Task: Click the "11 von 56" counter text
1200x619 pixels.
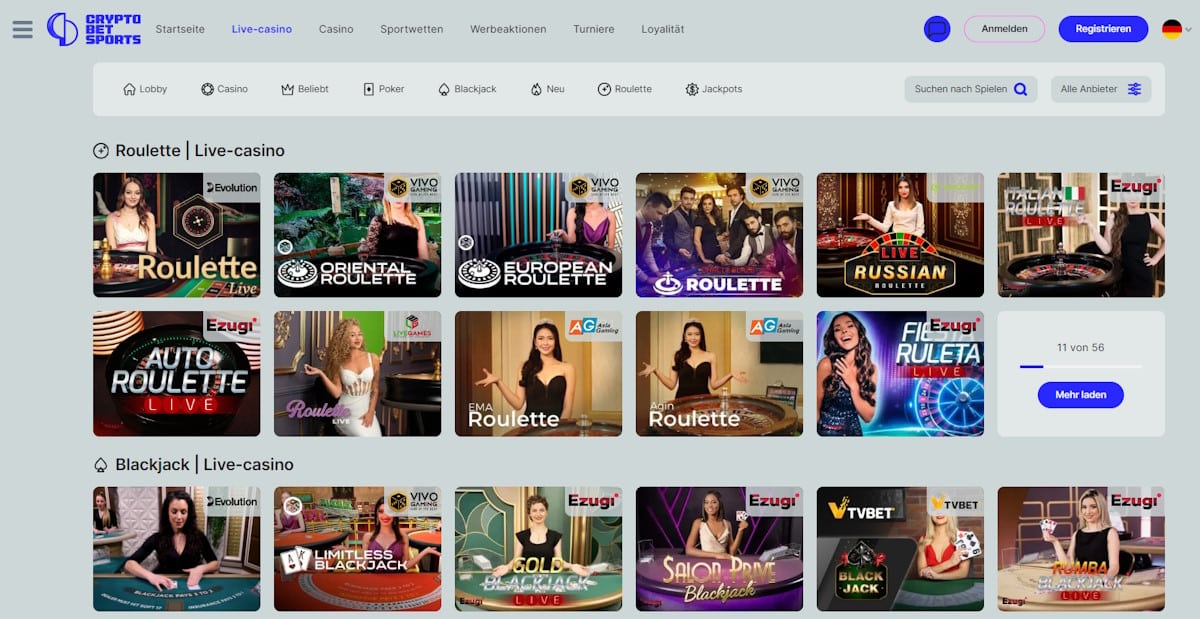Action: [x=1080, y=348]
